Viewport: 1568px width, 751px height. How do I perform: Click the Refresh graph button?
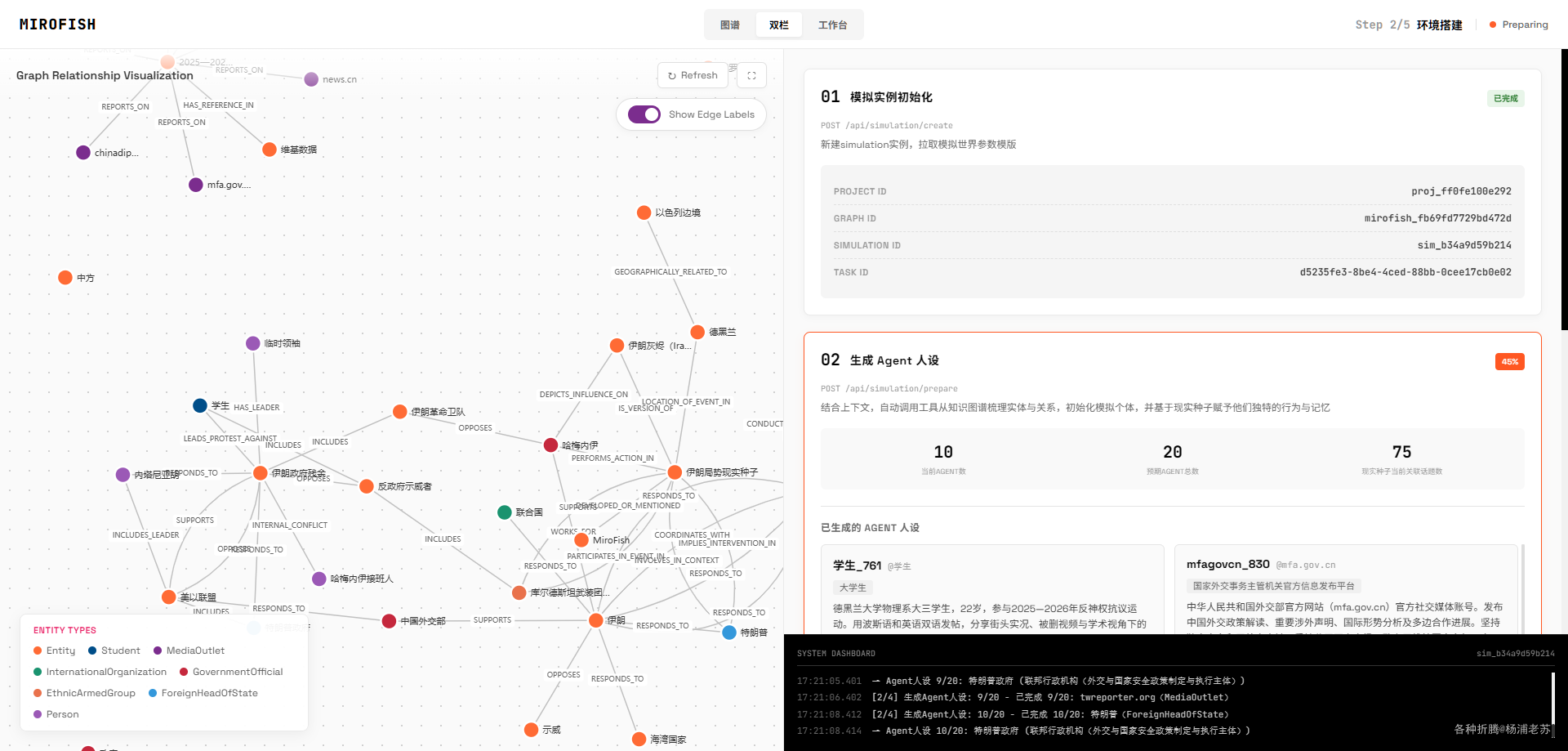pyautogui.click(x=693, y=75)
